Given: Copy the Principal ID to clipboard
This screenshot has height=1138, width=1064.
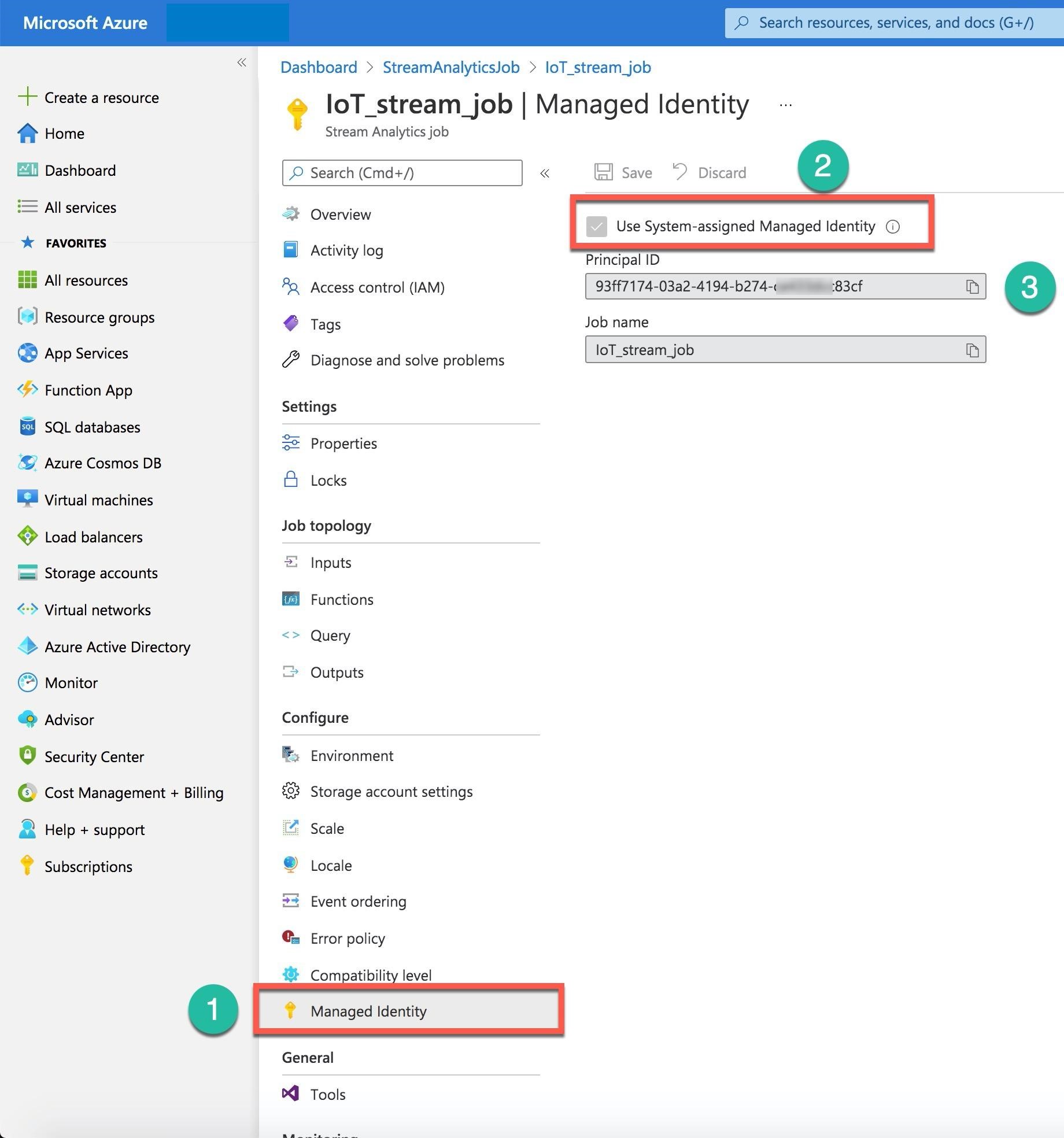Looking at the screenshot, I should coord(972,286).
